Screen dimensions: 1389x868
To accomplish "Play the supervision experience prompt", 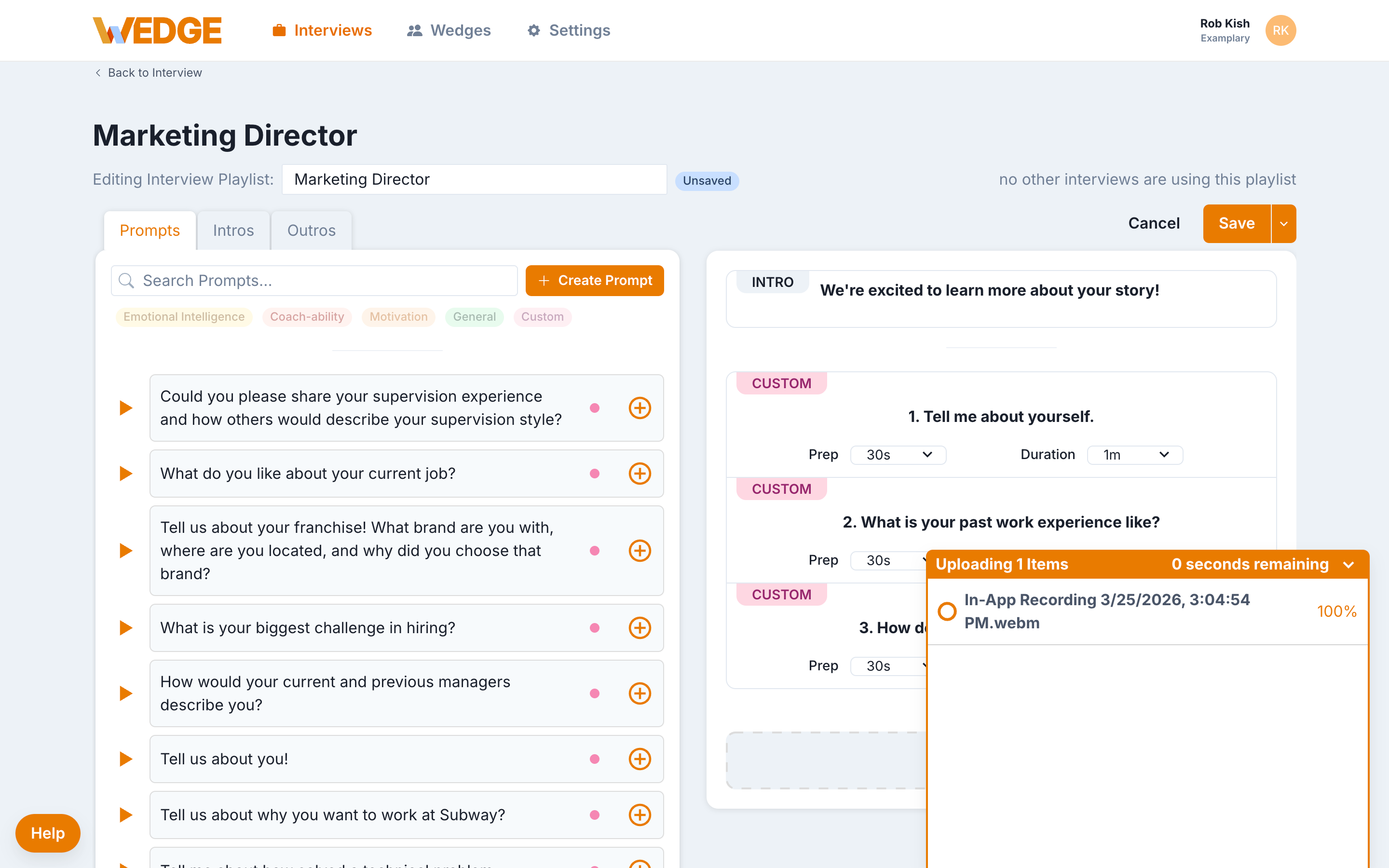I will point(126,408).
